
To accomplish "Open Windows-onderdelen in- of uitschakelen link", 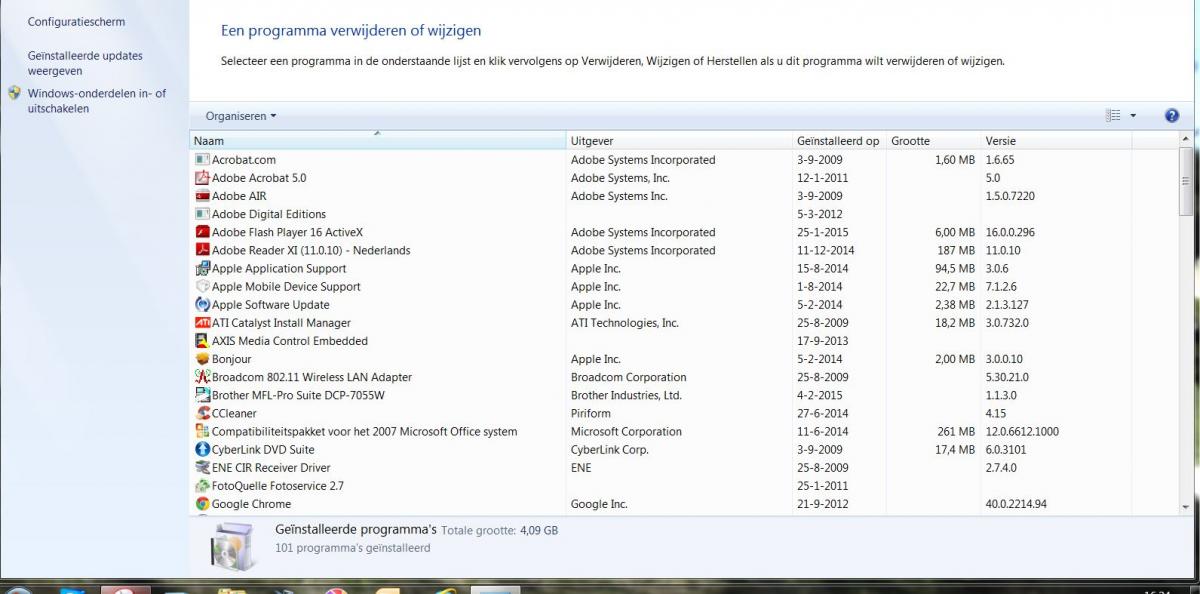I will [97, 101].
